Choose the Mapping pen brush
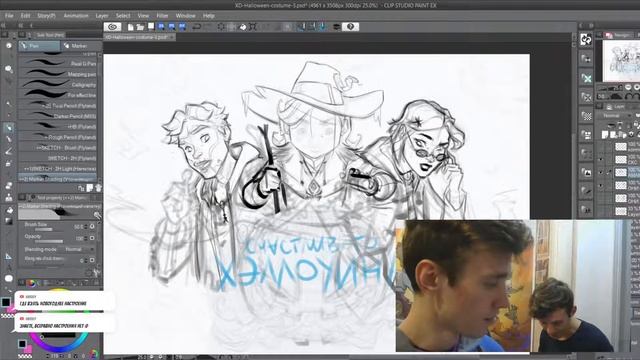This screenshot has height=360, width=640. point(58,74)
